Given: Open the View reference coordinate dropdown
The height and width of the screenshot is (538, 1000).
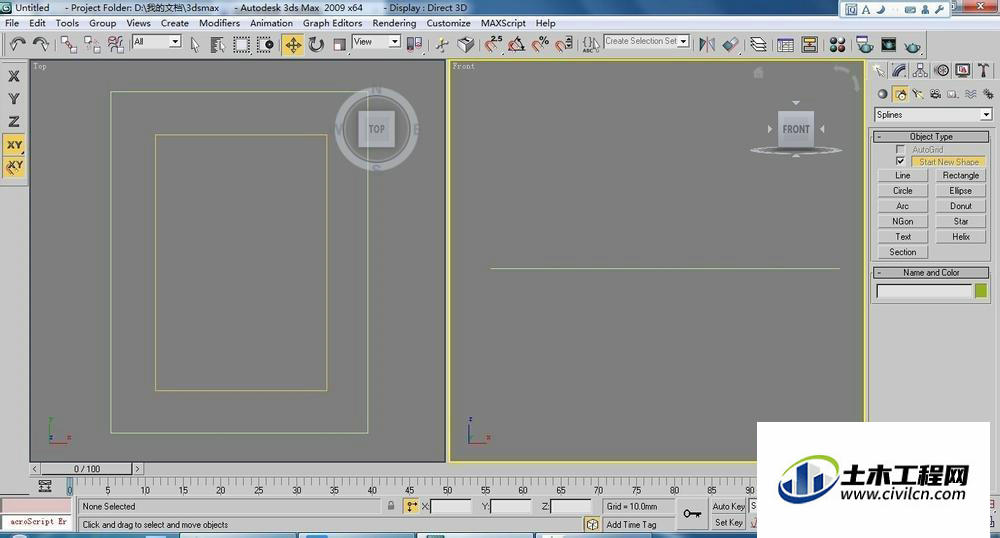Looking at the screenshot, I should coord(376,41).
